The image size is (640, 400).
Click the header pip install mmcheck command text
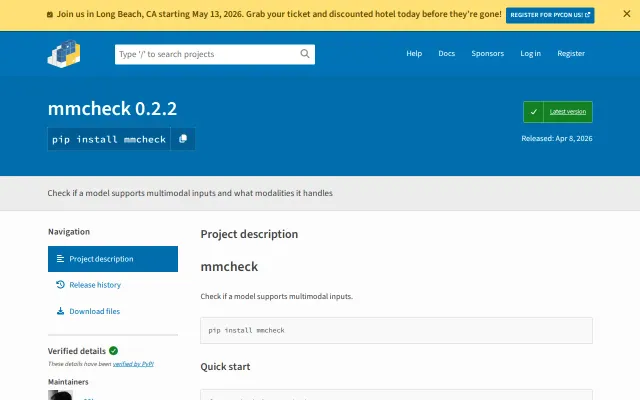109,140
